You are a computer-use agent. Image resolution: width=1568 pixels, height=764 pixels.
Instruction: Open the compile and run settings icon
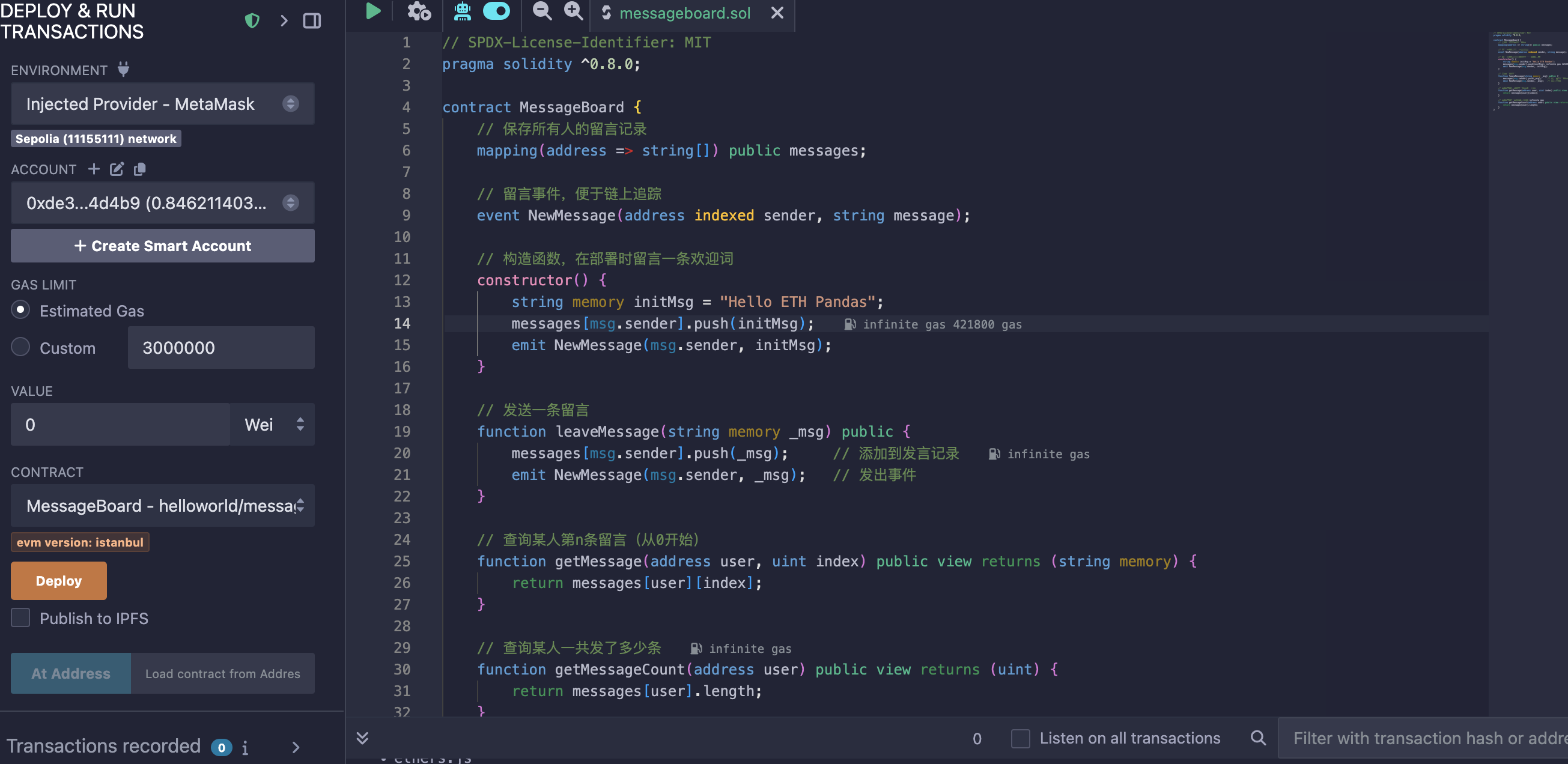click(419, 11)
